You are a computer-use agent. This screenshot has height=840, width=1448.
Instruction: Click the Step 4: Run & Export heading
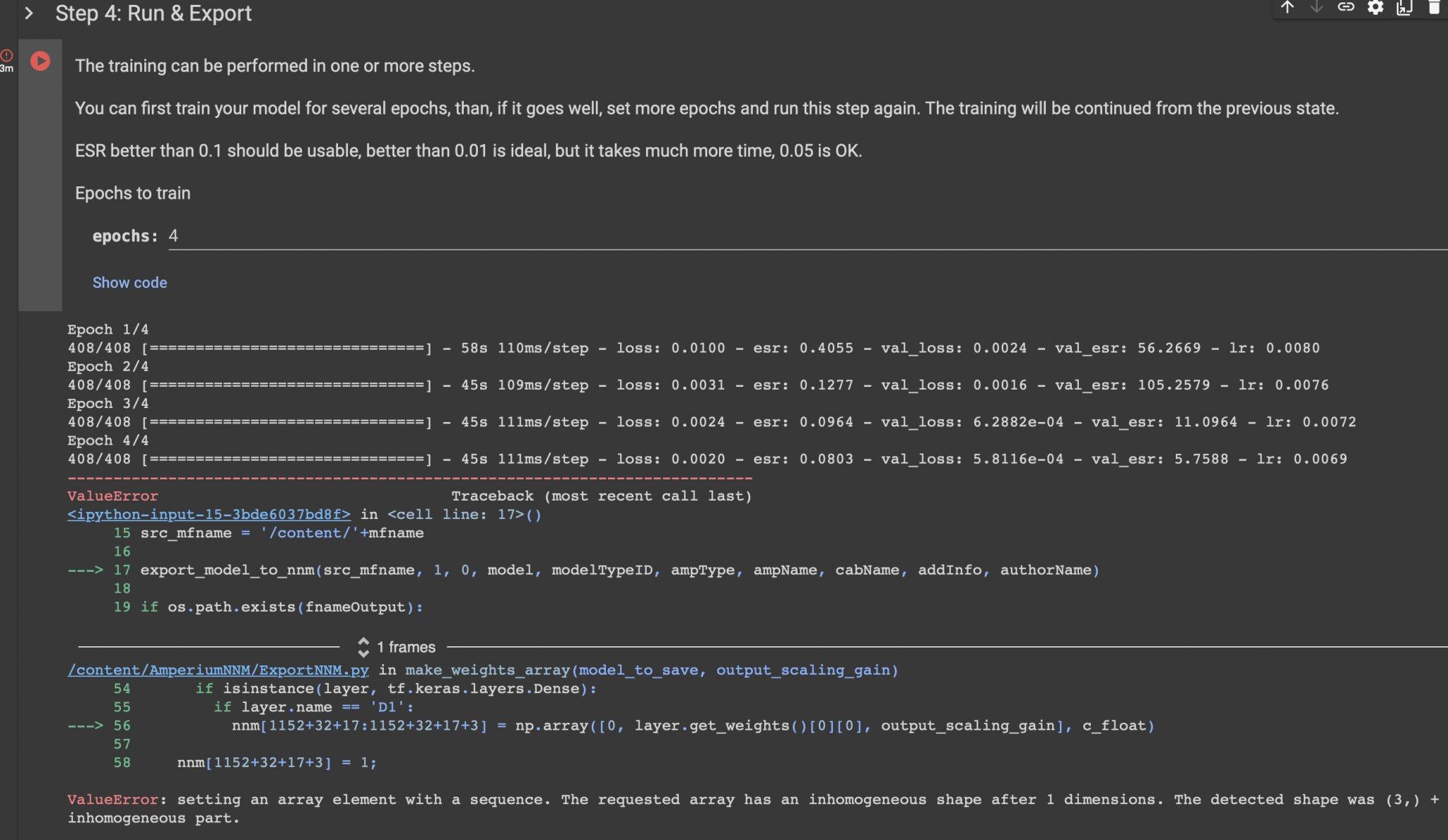coord(153,13)
